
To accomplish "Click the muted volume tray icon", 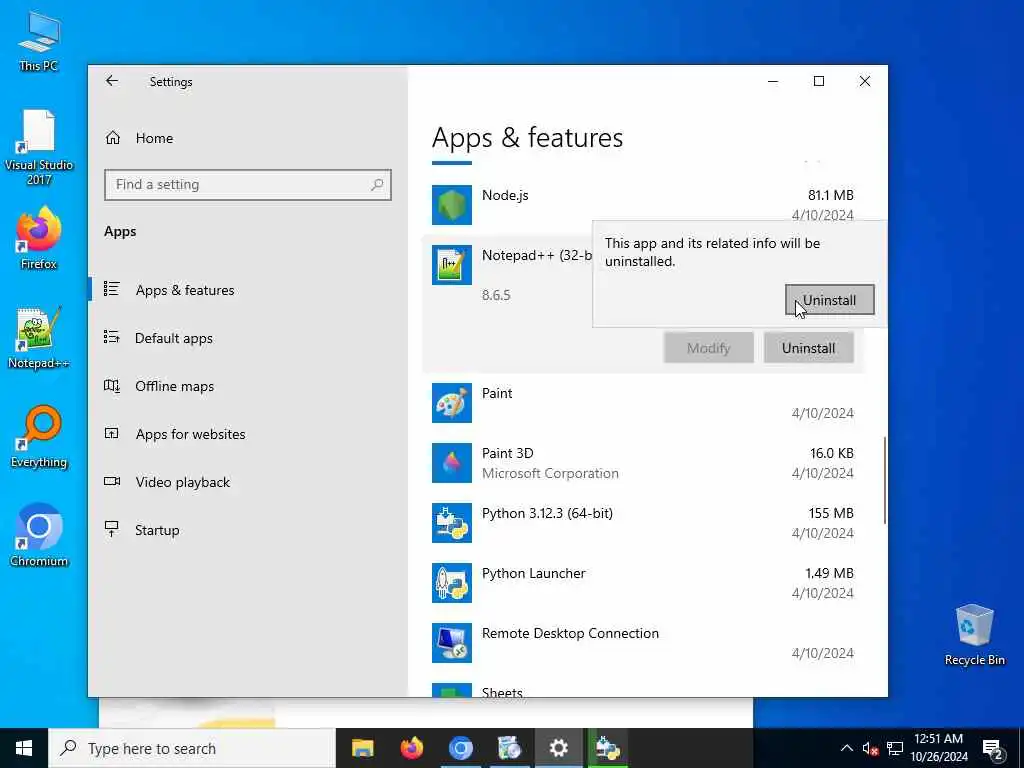I will (870, 748).
